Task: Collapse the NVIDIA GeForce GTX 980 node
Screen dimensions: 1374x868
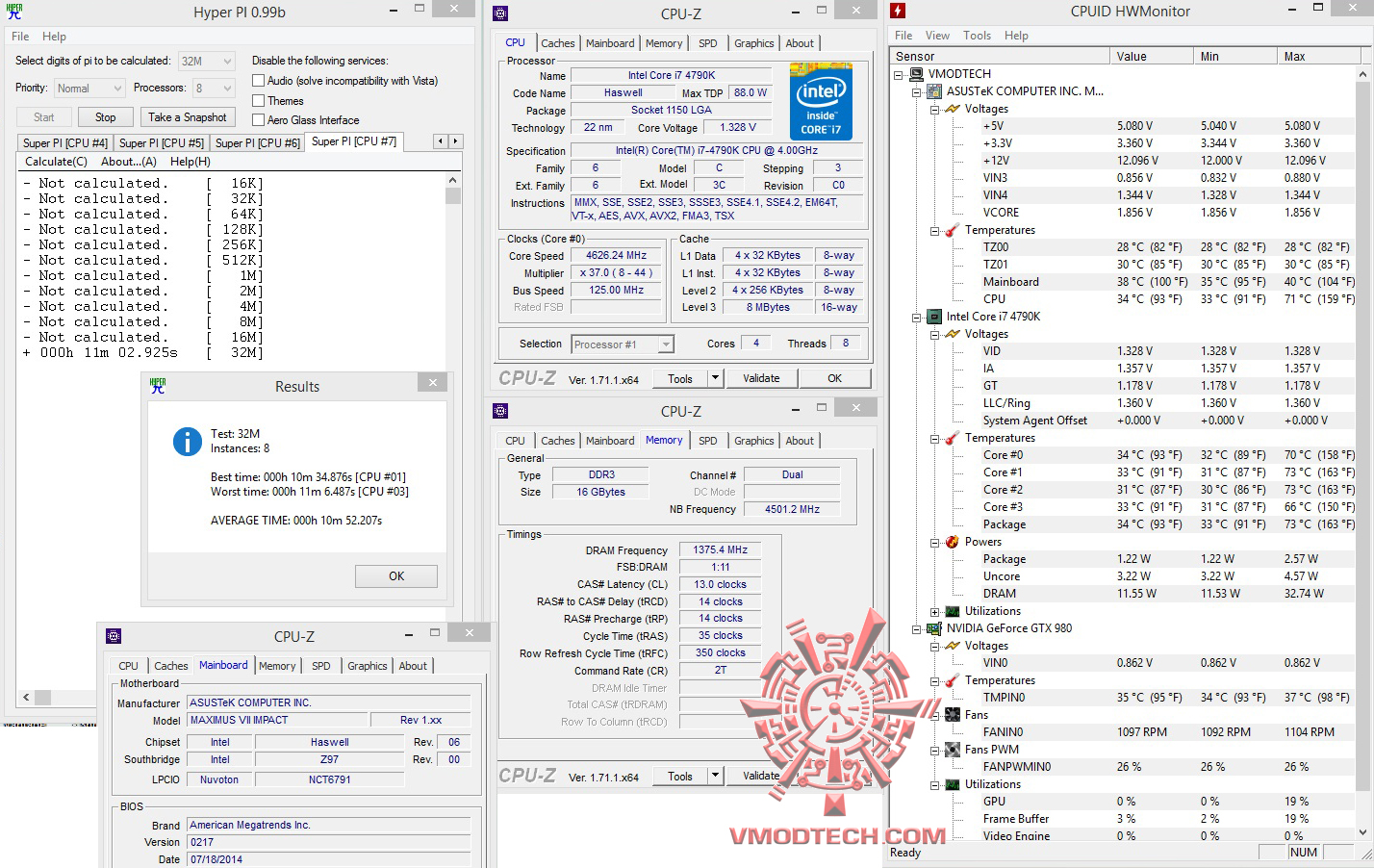Action: (916, 628)
